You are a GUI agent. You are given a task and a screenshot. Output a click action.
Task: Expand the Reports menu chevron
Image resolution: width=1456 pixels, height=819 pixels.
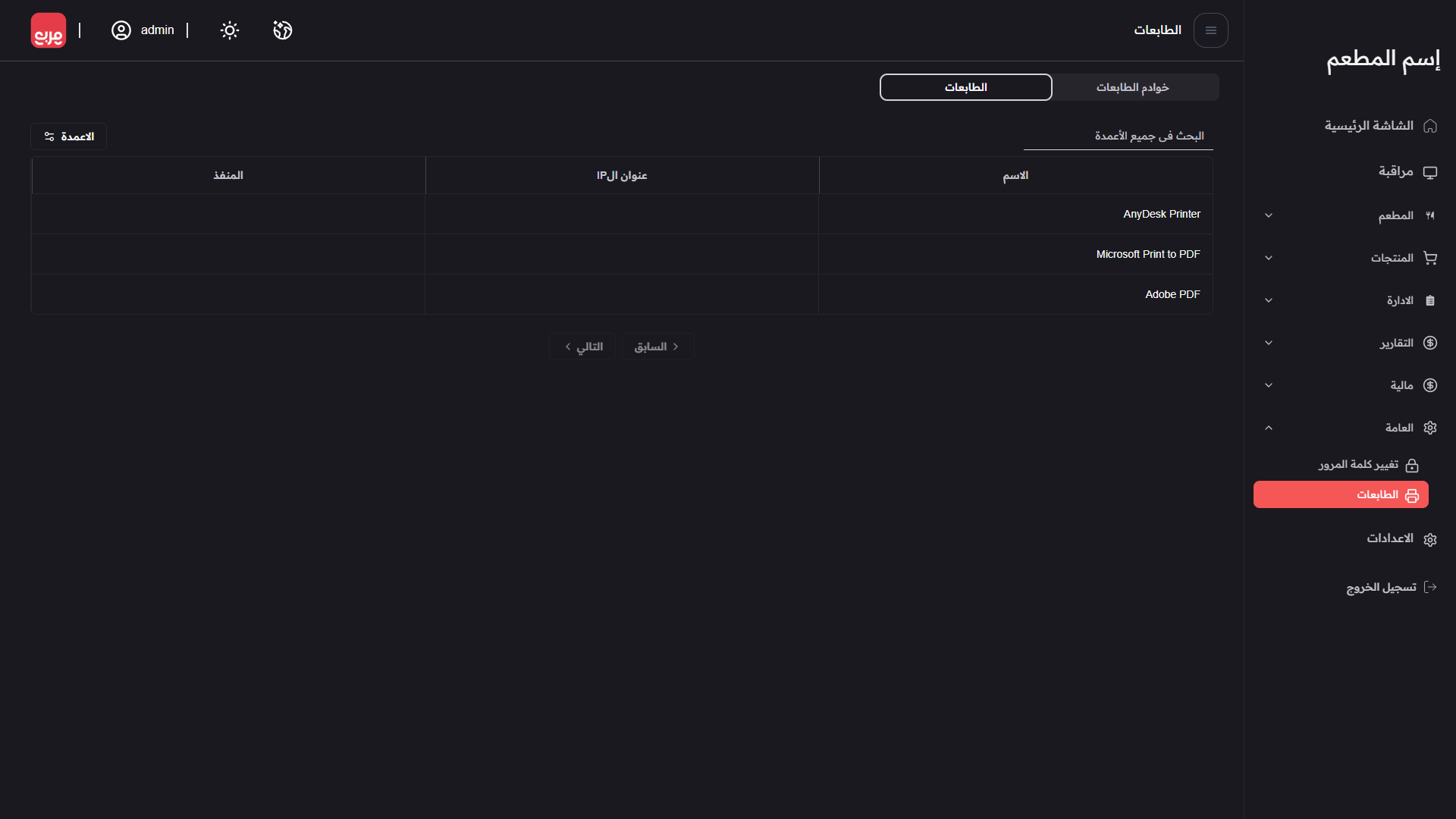1269,343
